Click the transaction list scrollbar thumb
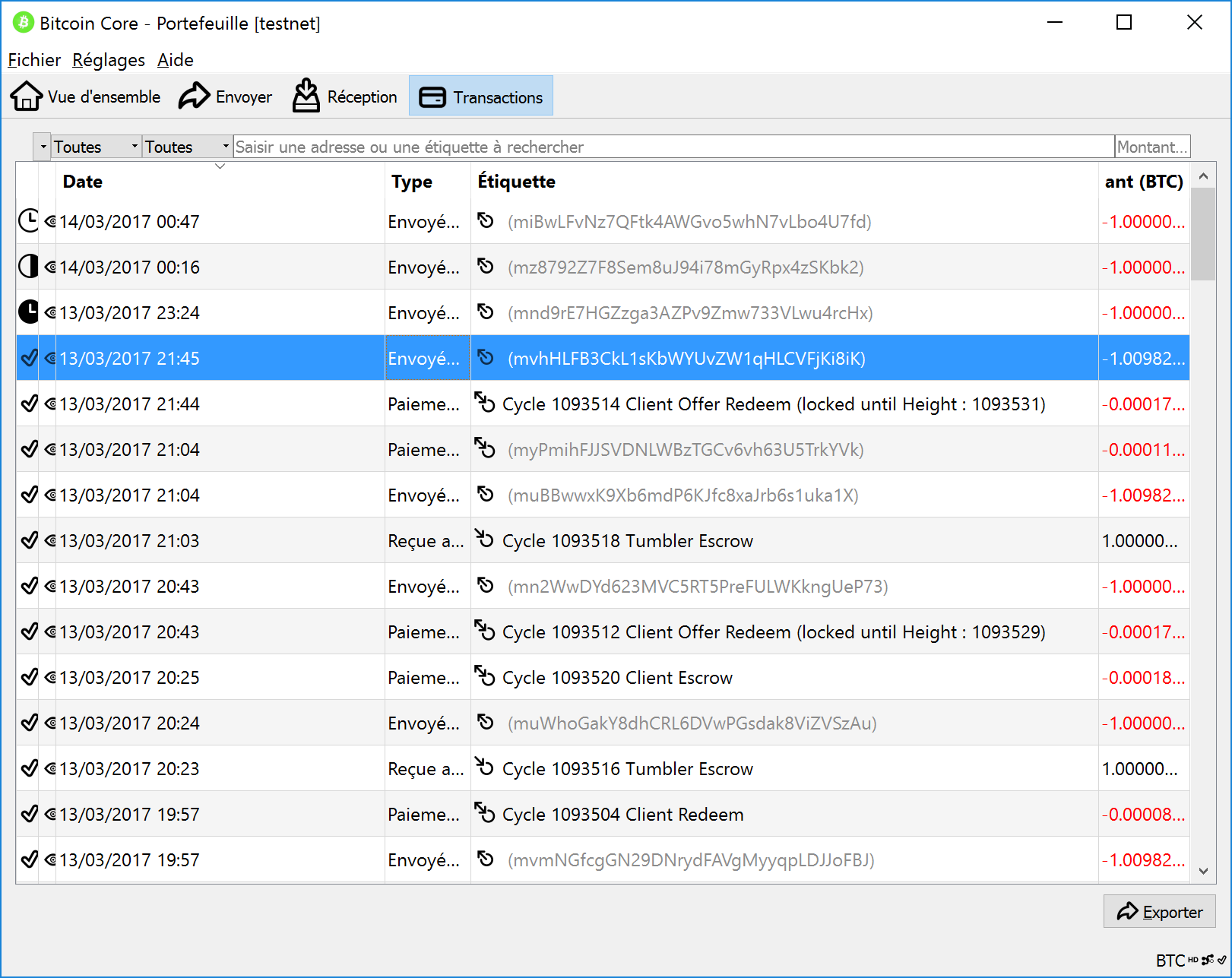This screenshot has height=978, width=1232. tap(1203, 234)
